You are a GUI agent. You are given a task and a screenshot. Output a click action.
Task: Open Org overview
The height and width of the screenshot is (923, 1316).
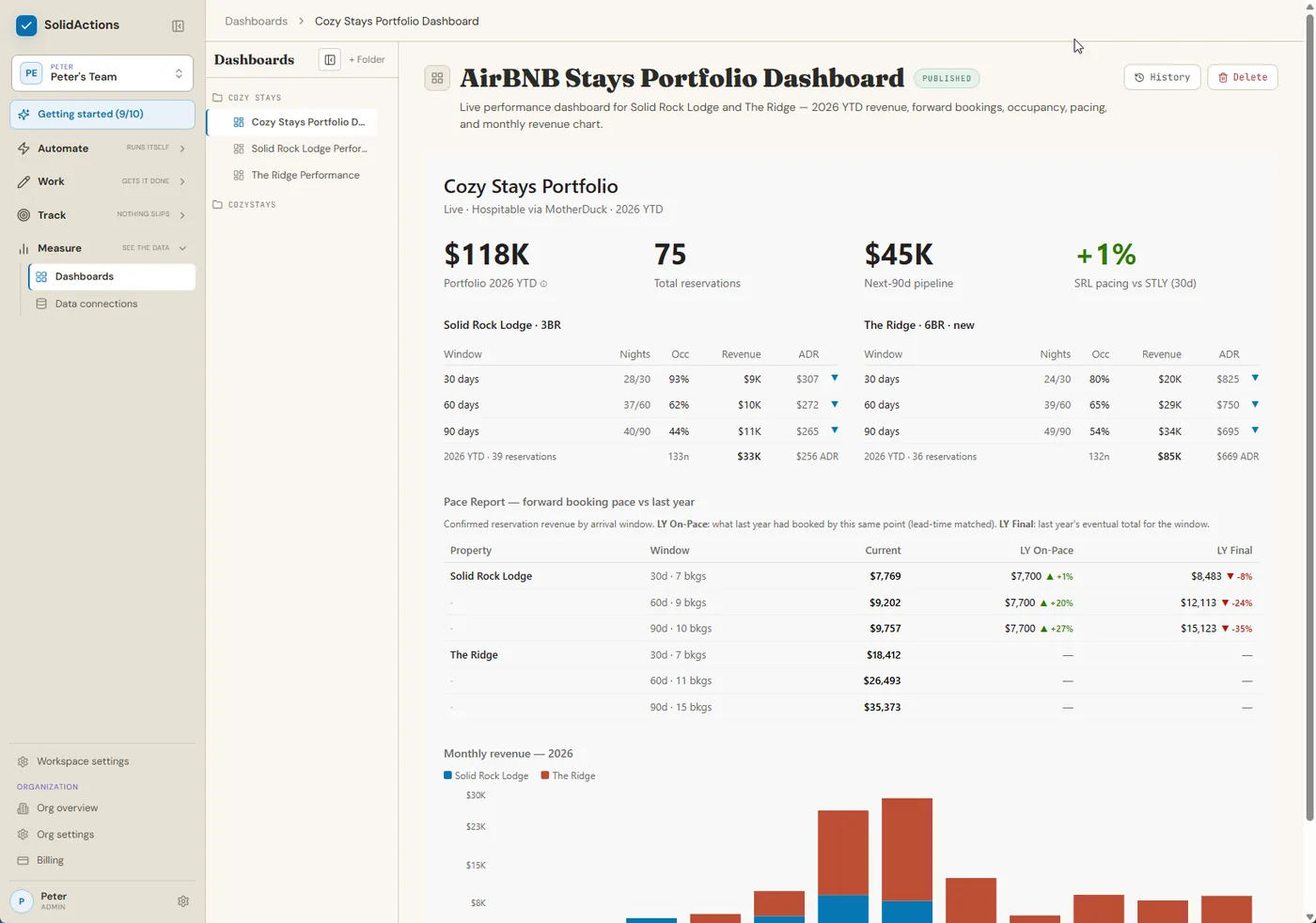[67, 808]
